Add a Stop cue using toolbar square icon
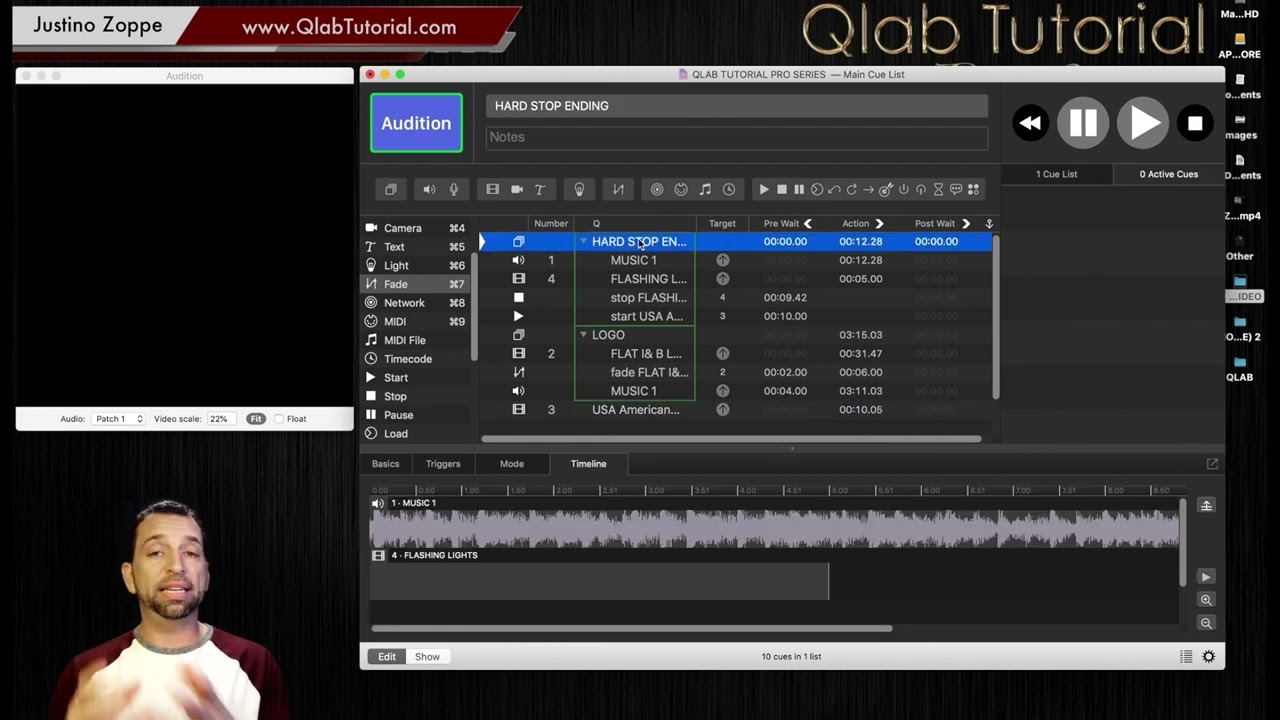 click(x=782, y=189)
